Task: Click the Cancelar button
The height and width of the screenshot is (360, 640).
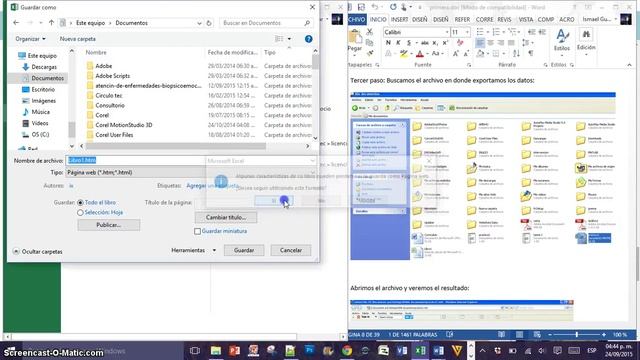Action: point(291,250)
